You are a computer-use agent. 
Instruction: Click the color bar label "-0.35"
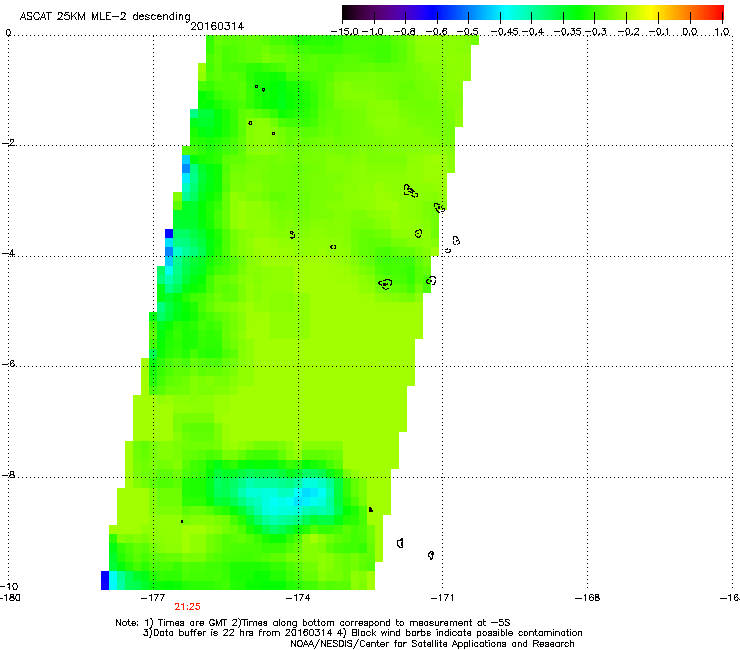click(568, 32)
